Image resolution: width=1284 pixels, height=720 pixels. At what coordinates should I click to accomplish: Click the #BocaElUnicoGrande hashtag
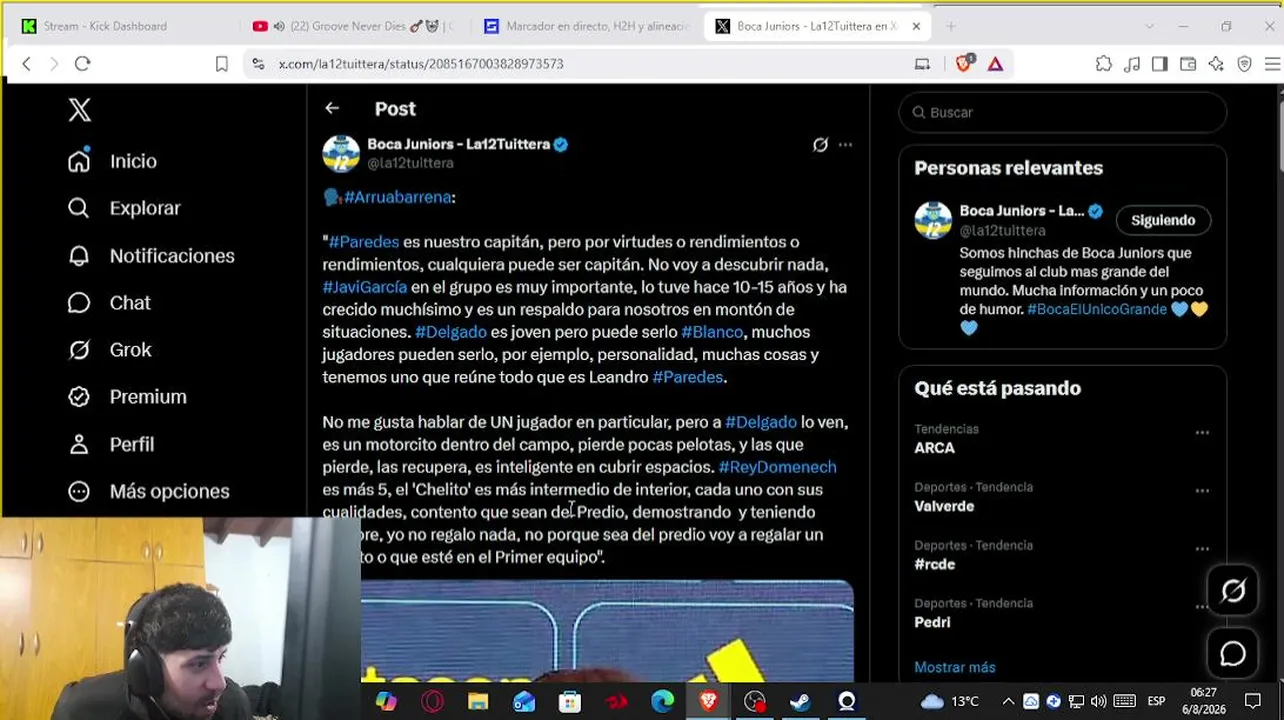1097,309
